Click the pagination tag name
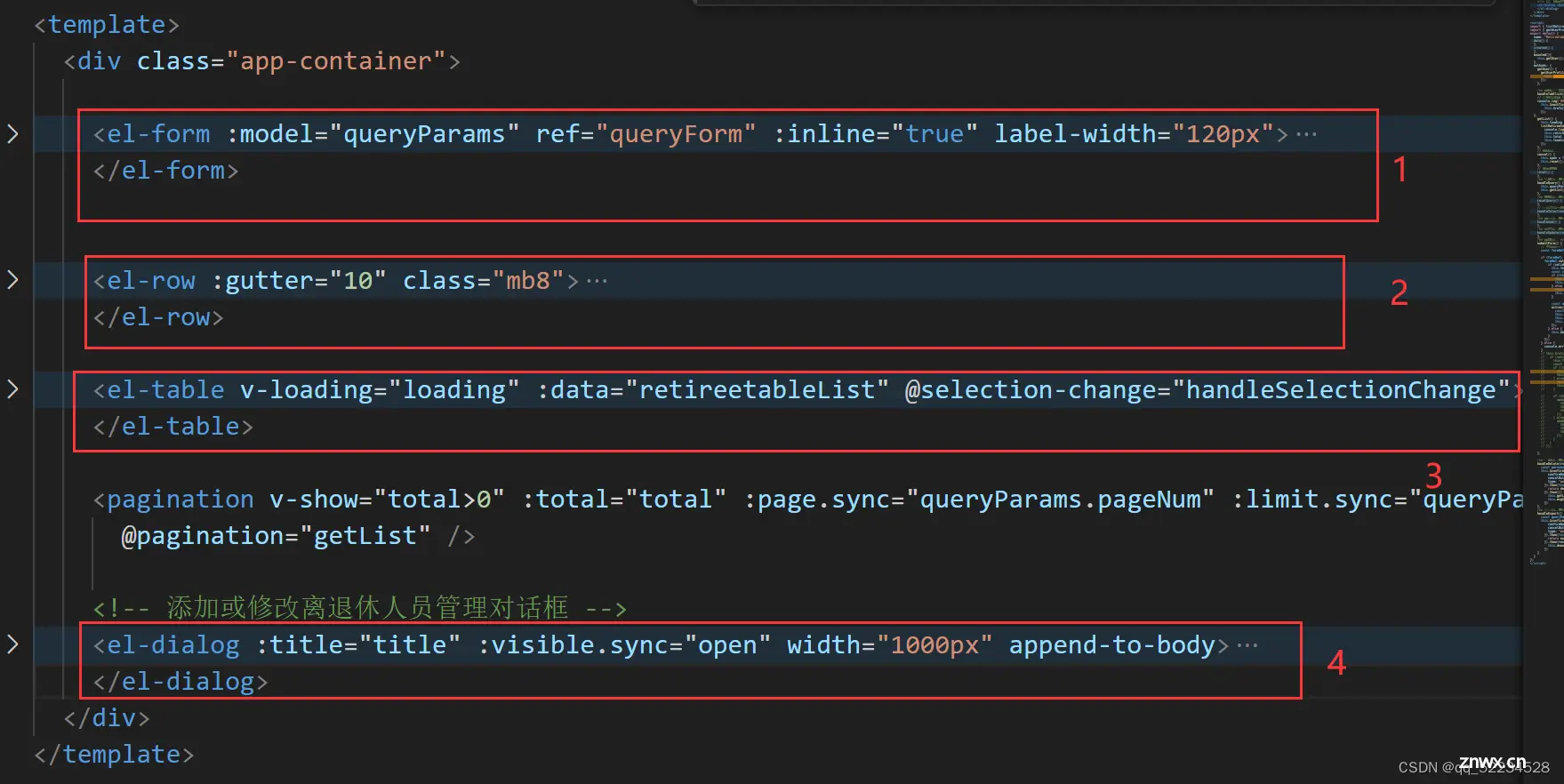 point(180,500)
